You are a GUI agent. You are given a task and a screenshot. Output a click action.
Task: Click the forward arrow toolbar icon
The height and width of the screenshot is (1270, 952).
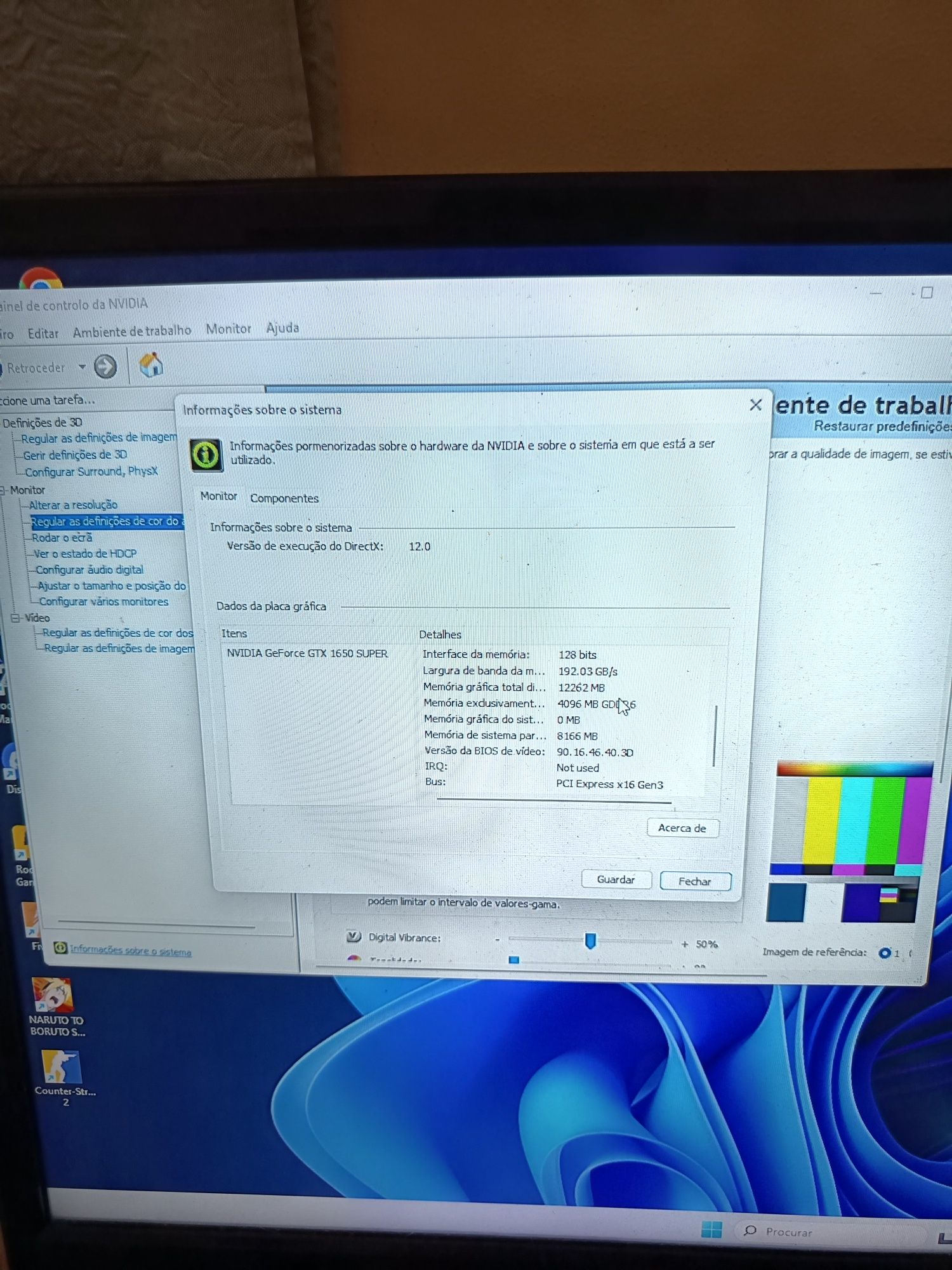point(105,366)
